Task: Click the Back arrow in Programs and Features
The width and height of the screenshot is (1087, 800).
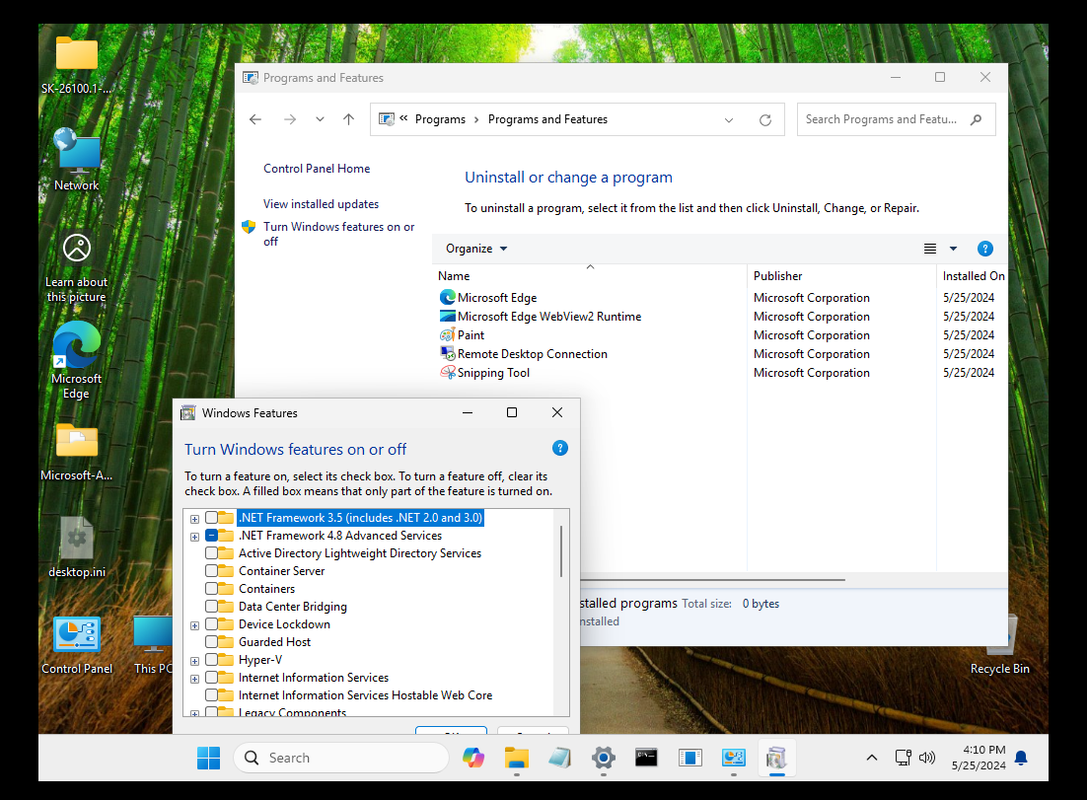Action: (255, 119)
